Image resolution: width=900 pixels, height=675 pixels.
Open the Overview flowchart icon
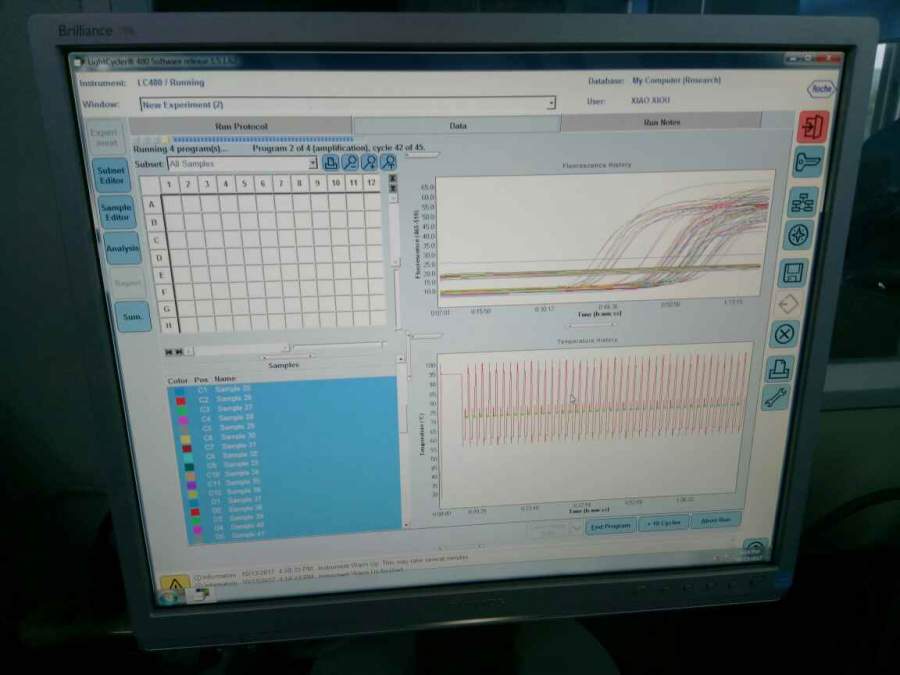[x=801, y=202]
